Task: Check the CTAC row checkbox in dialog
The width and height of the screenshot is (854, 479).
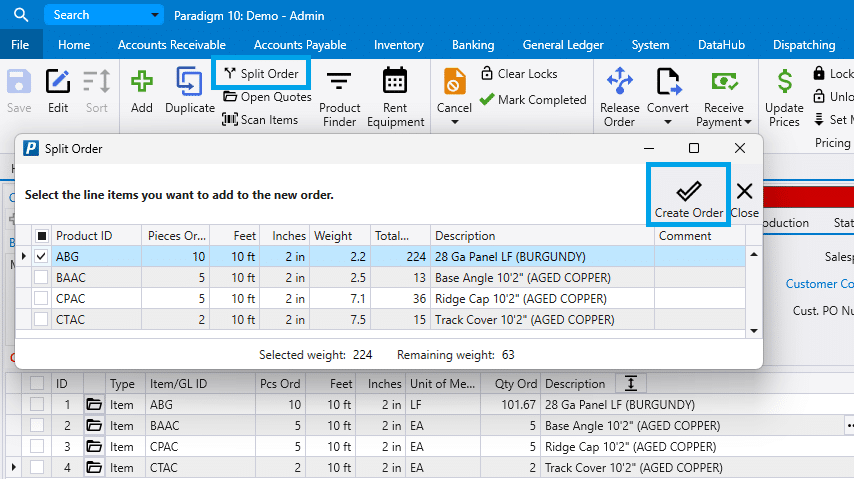Action: (x=41, y=319)
